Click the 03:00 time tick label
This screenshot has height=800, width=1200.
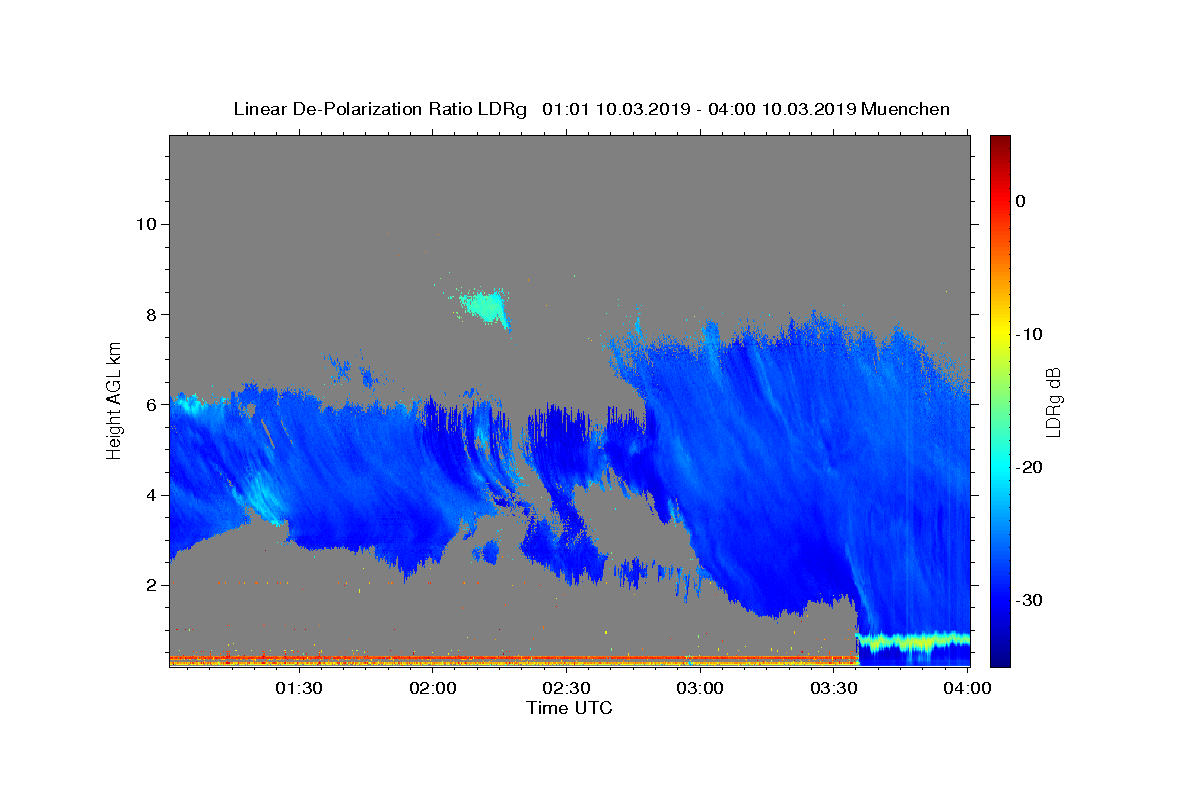tap(700, 688)
